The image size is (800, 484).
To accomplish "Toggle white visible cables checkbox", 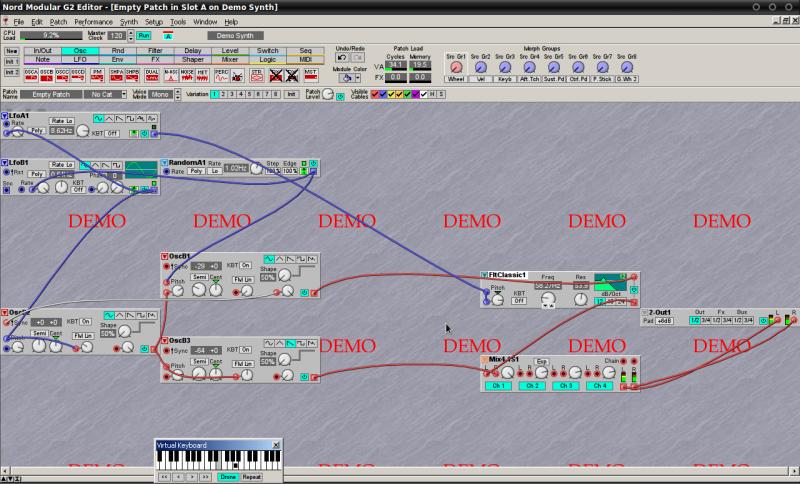I will pos(423,94).
